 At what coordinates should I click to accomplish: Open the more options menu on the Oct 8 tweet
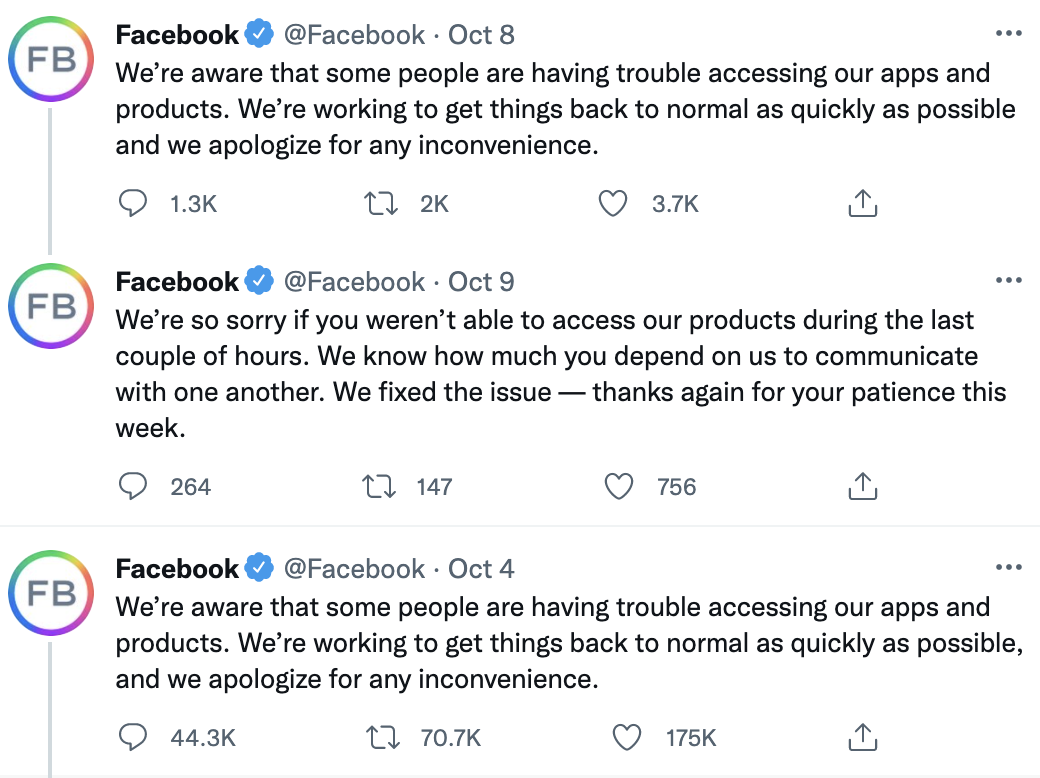pos(1009,32)
